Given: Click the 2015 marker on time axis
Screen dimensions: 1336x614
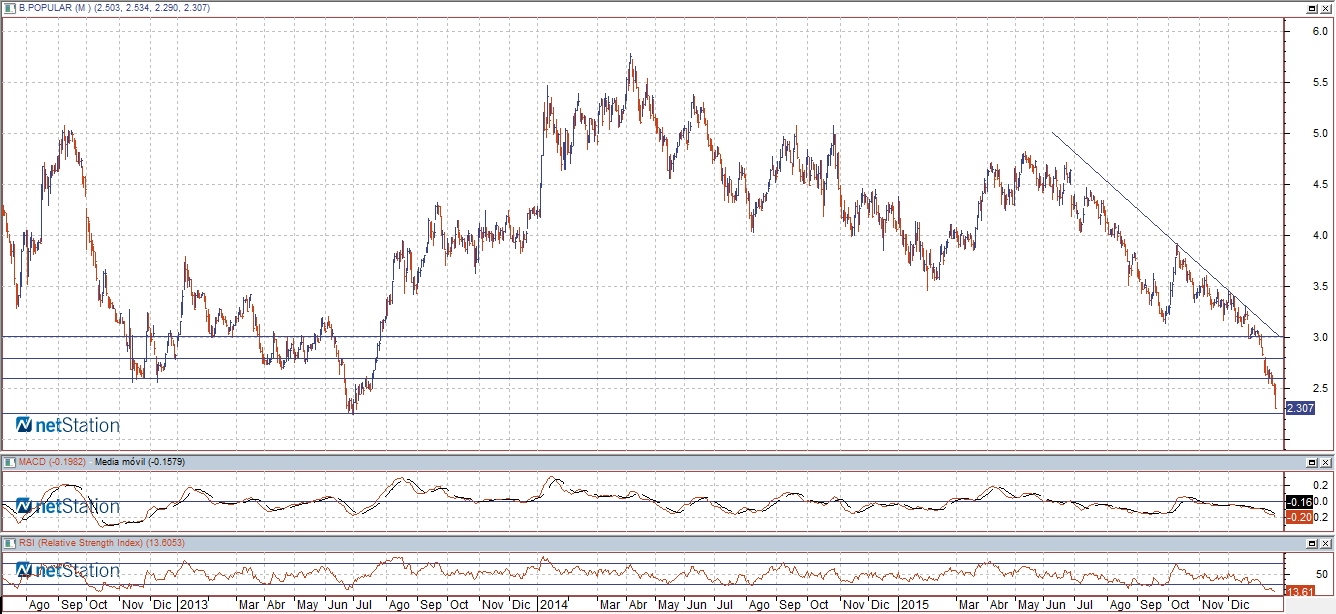Looking at the screenshot, I should [x=914, y=605].
